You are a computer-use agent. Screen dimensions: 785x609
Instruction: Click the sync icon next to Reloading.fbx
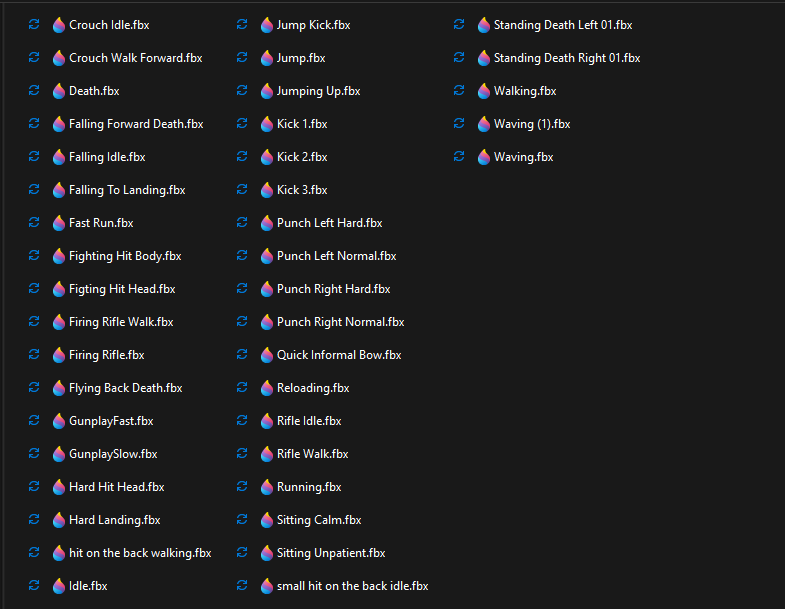(242, 388)
